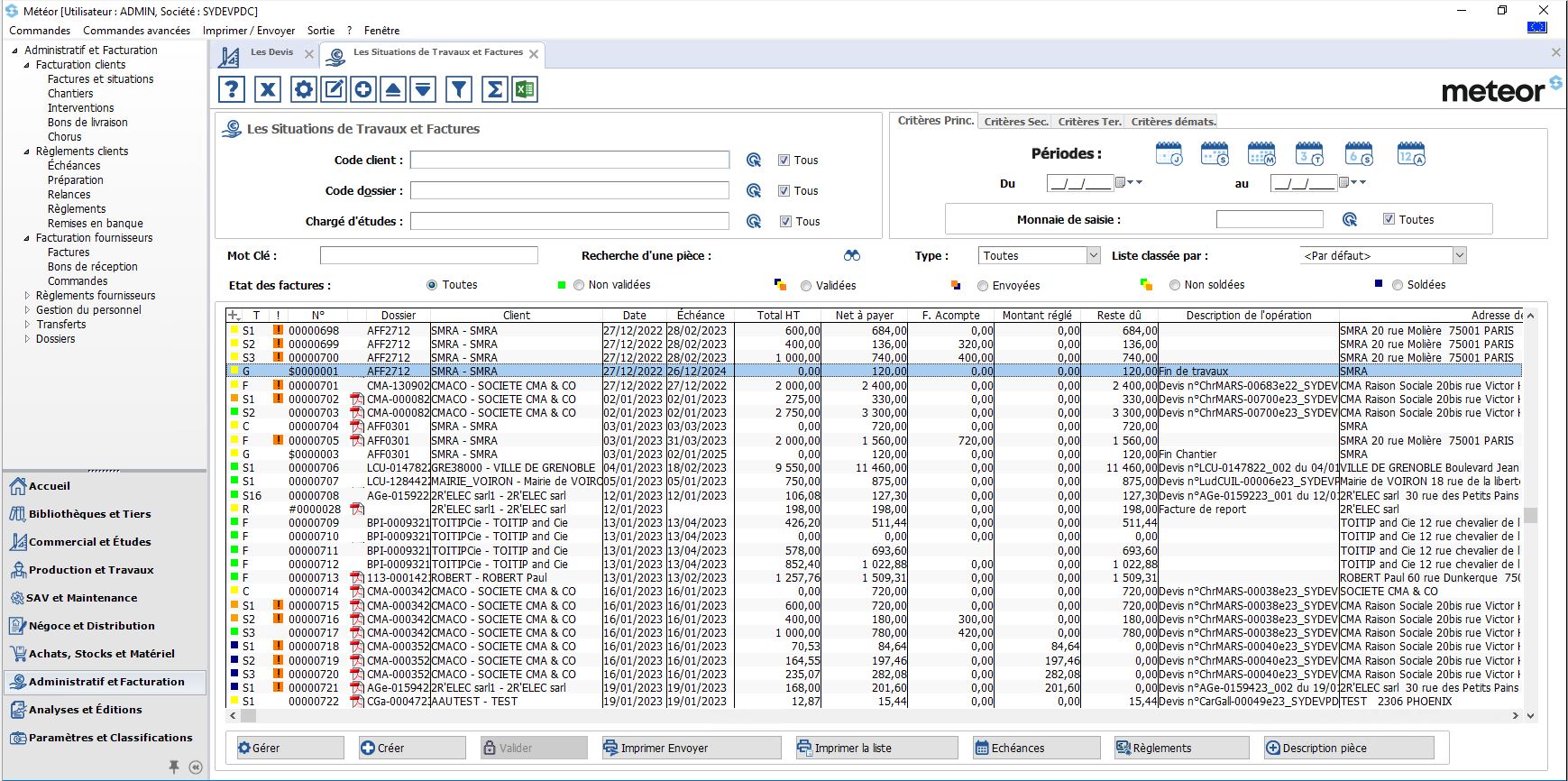1568x781 pixels.
Task: Click the binoculars search piece icon
Action: tap(852, 255)
